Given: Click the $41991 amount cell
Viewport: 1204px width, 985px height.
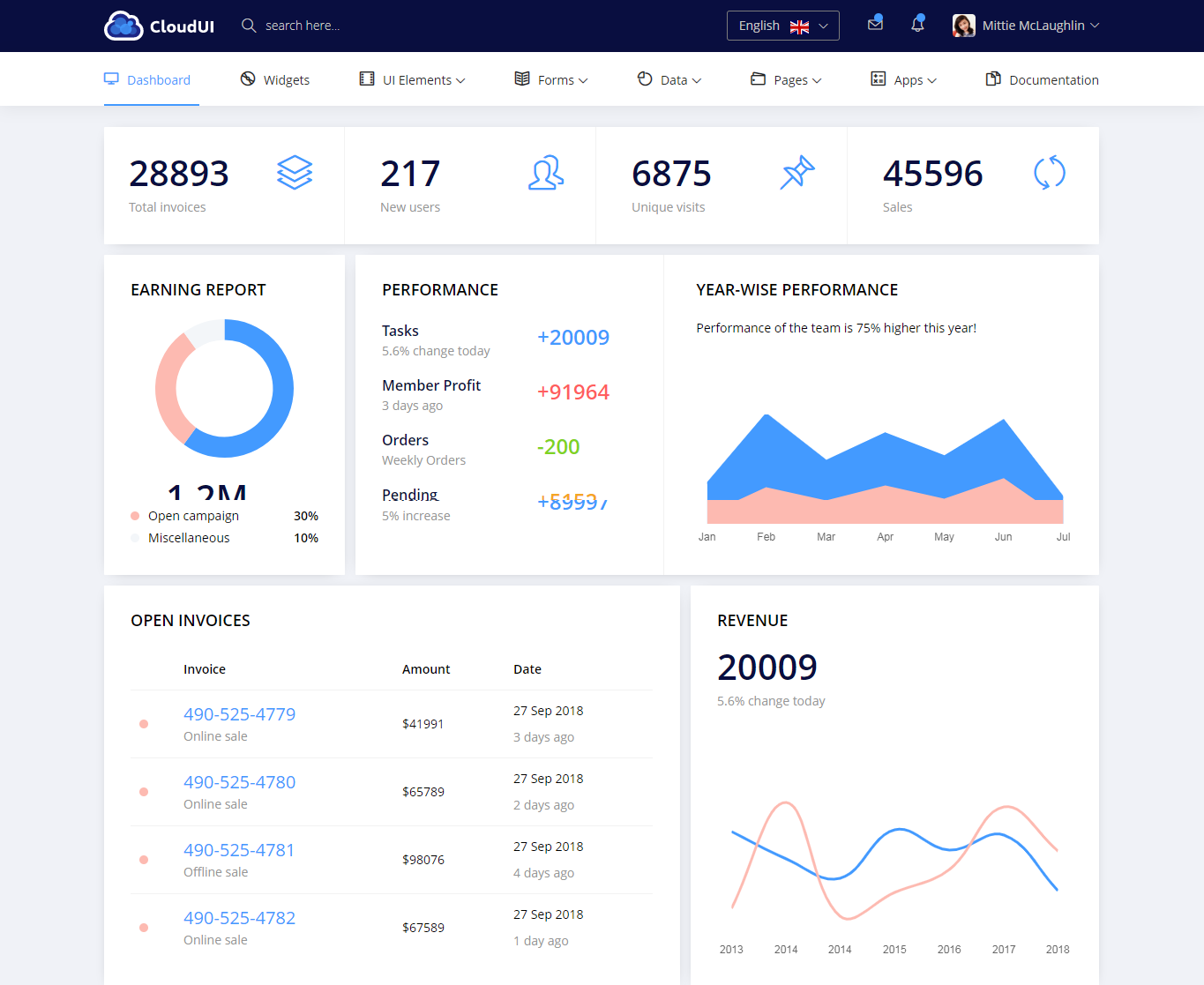Looking at the screenshot, I should coord(423,724).
